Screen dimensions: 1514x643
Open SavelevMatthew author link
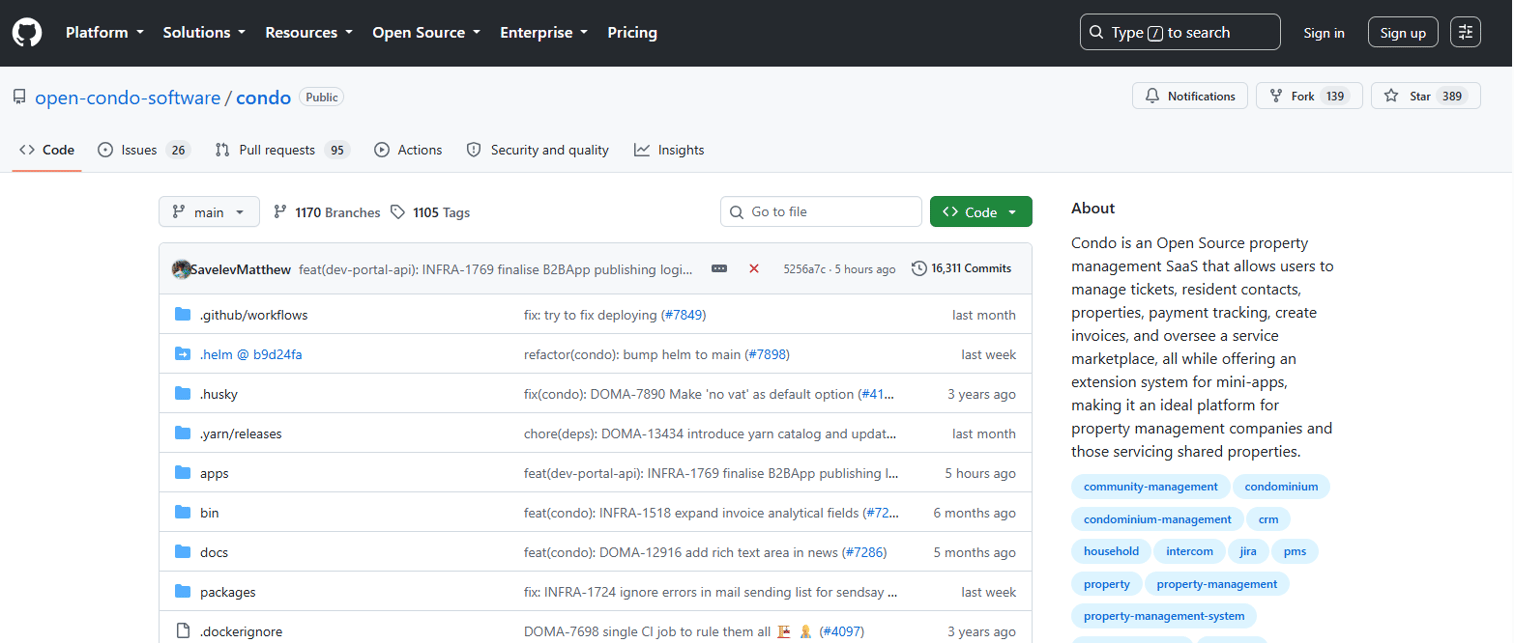241,269
